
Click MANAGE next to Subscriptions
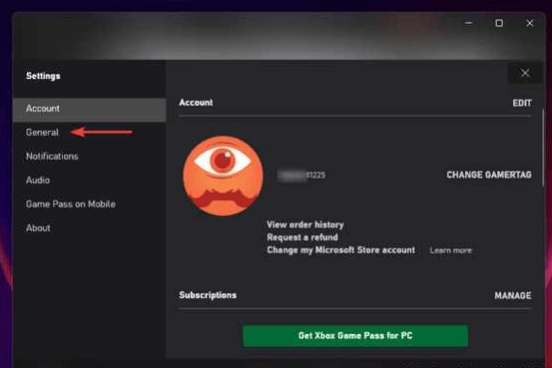point(513,295)
